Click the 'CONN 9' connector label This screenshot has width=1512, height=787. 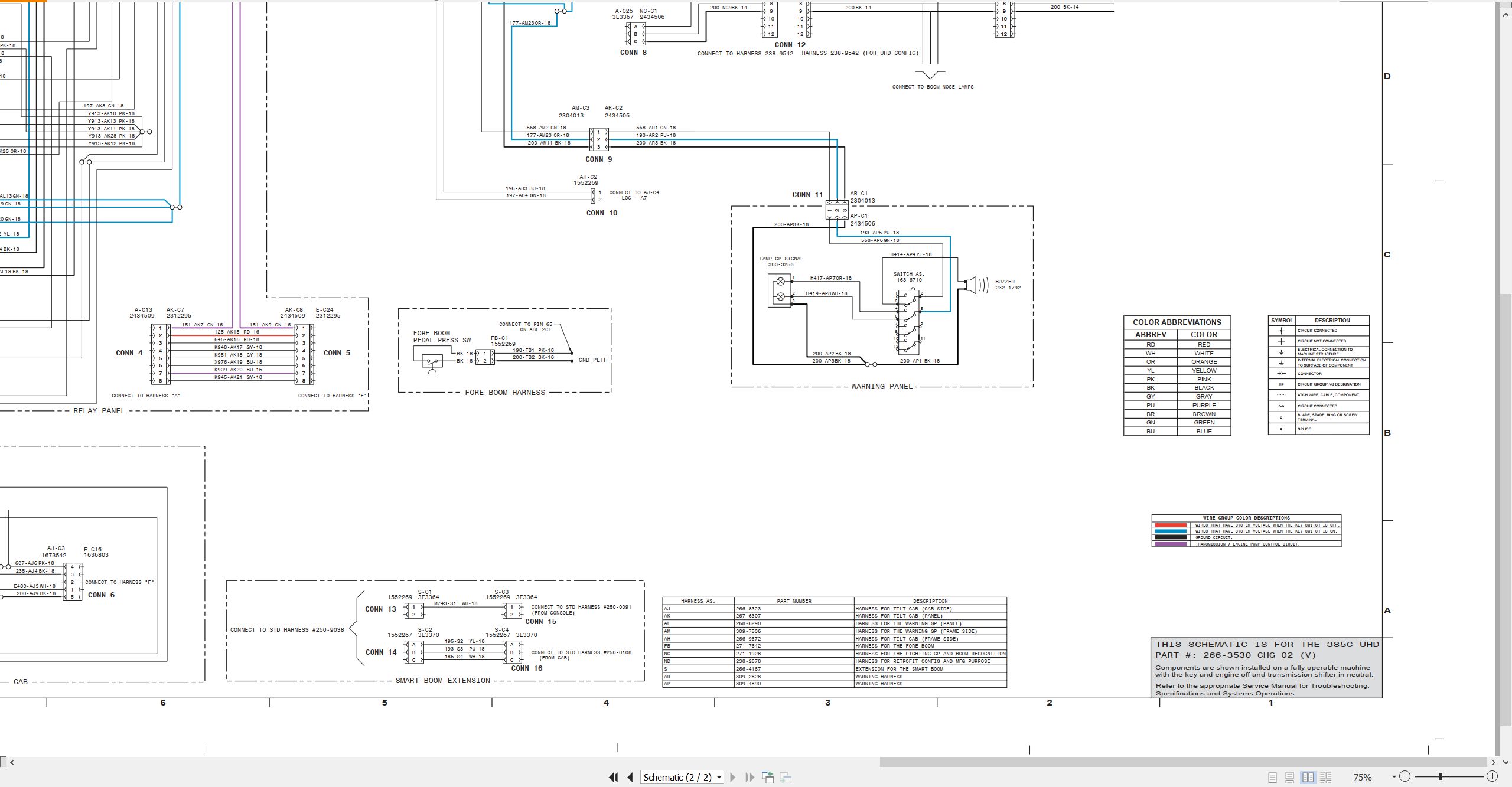(x=598, y=159)
